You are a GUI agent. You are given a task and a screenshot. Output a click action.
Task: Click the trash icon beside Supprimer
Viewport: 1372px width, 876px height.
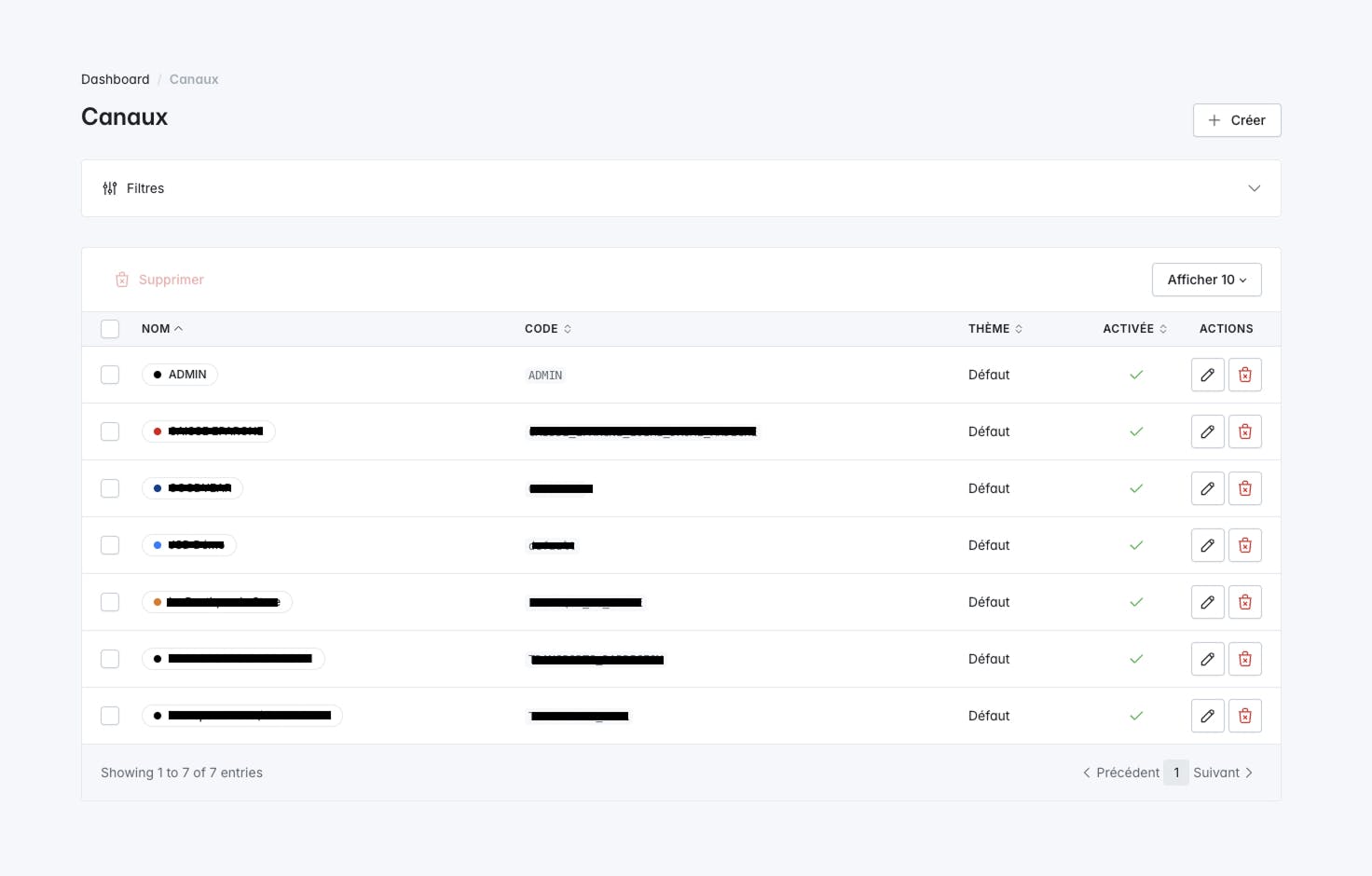coord(122,280)
